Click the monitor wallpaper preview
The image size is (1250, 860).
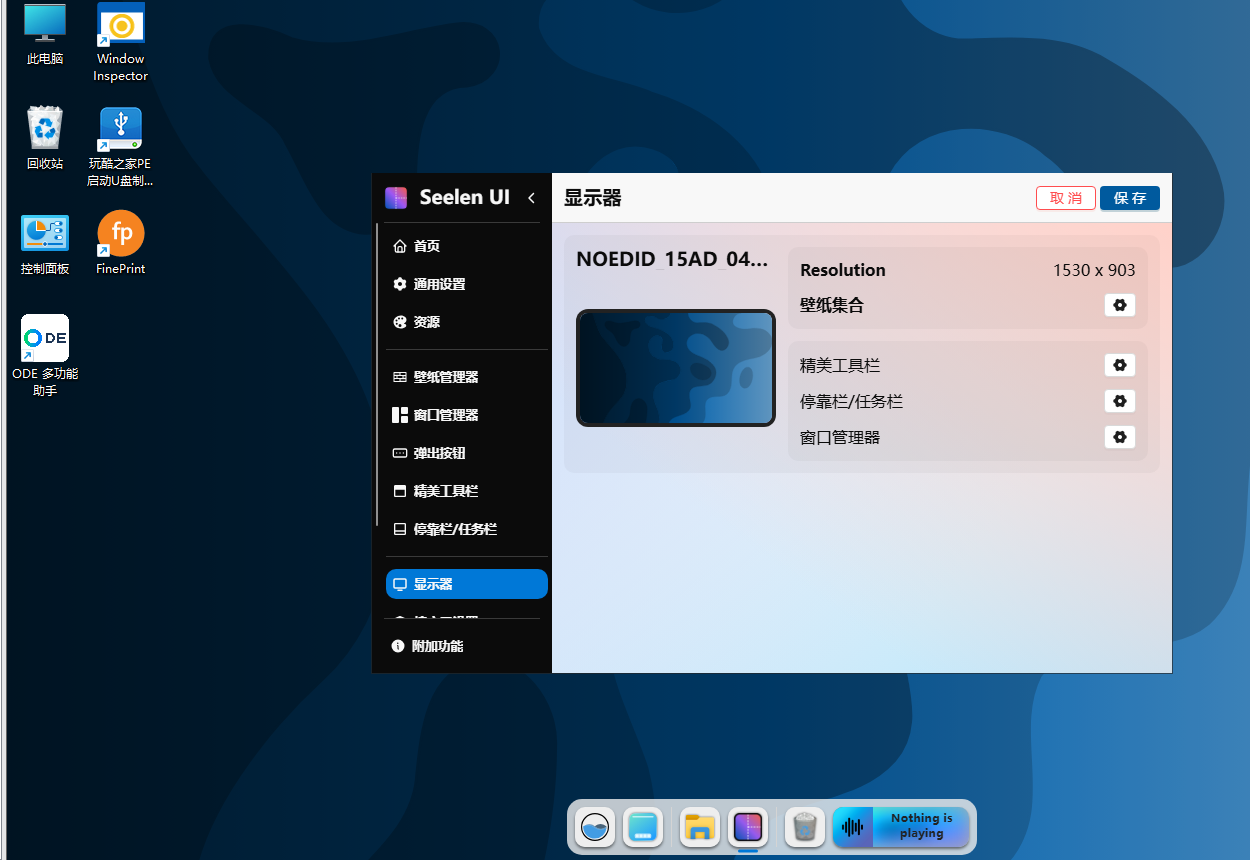click(x=675, y=368)
